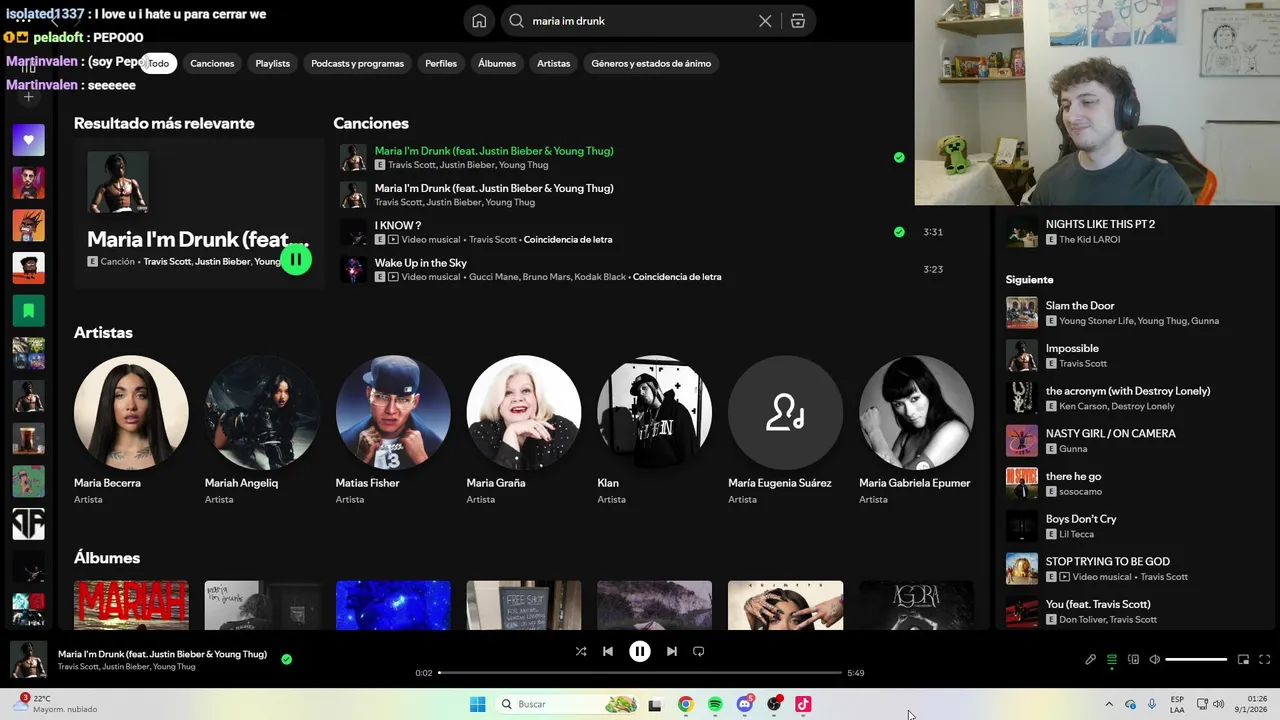1280x720 pixels.
Task: Toggle the queue panel icon
Action: (x=1112, y=660)
